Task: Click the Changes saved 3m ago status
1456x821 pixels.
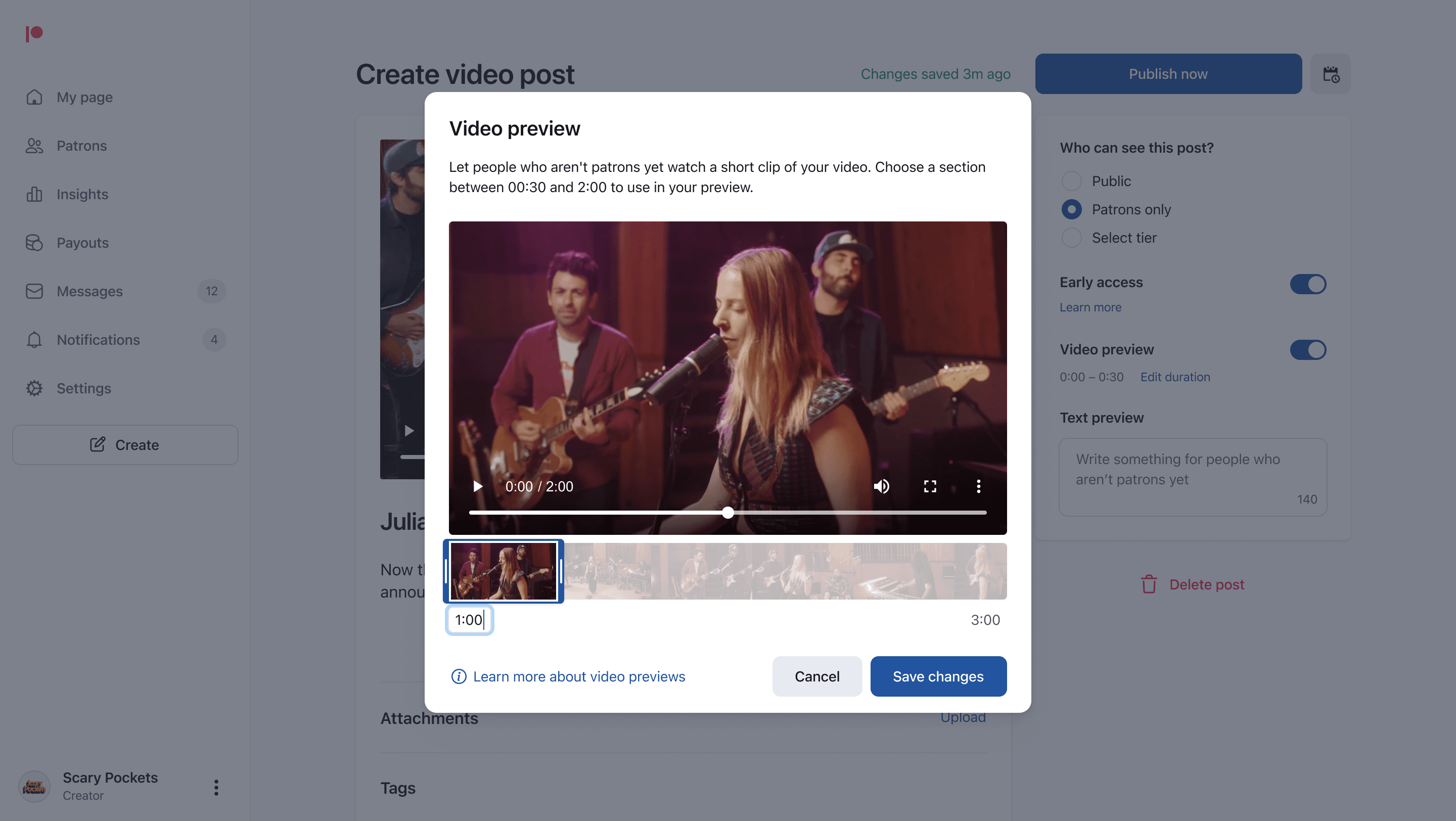Action: pyautogui.click(x=935, y=74)
